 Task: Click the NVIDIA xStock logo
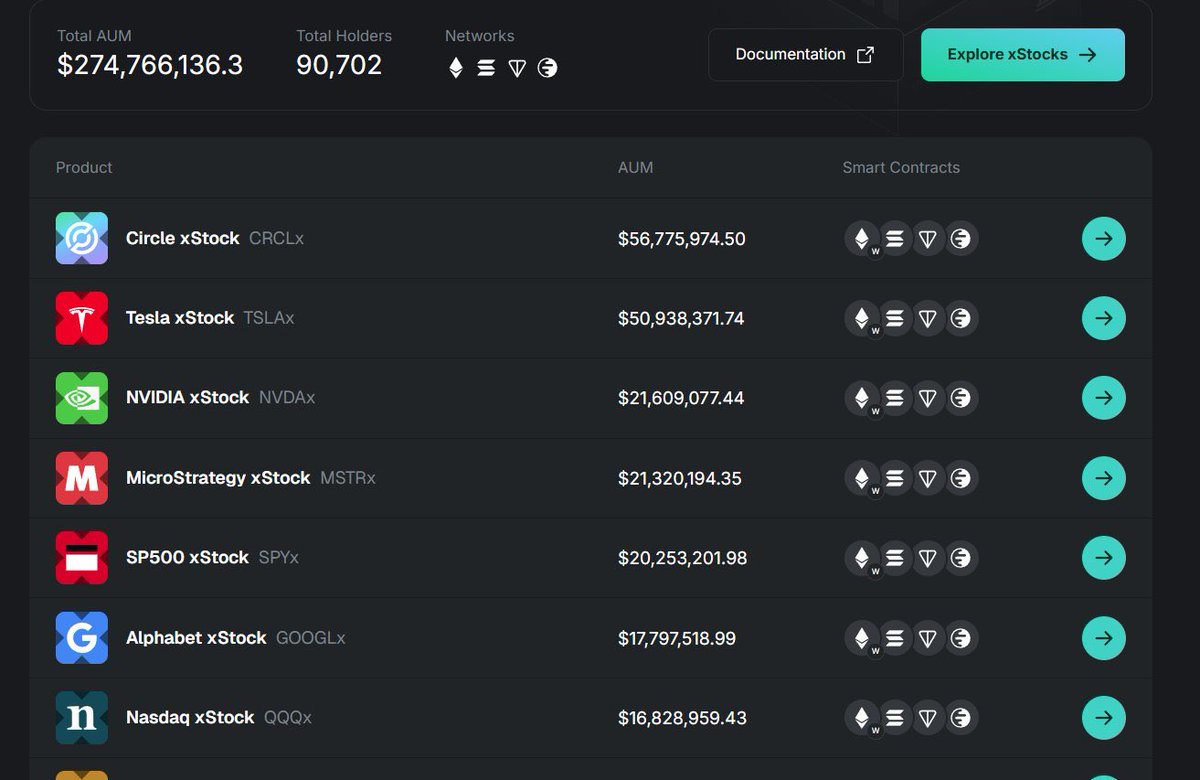pos(82,398)
